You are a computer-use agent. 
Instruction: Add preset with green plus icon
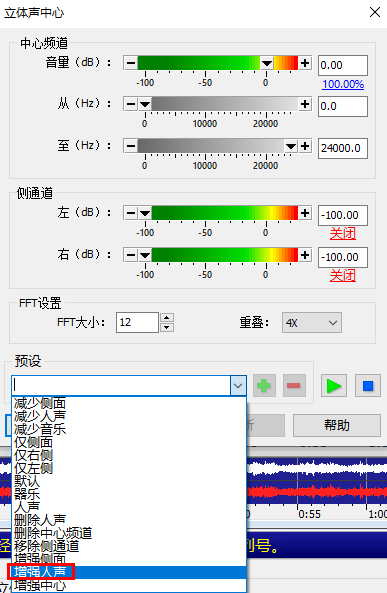(264, 385)
